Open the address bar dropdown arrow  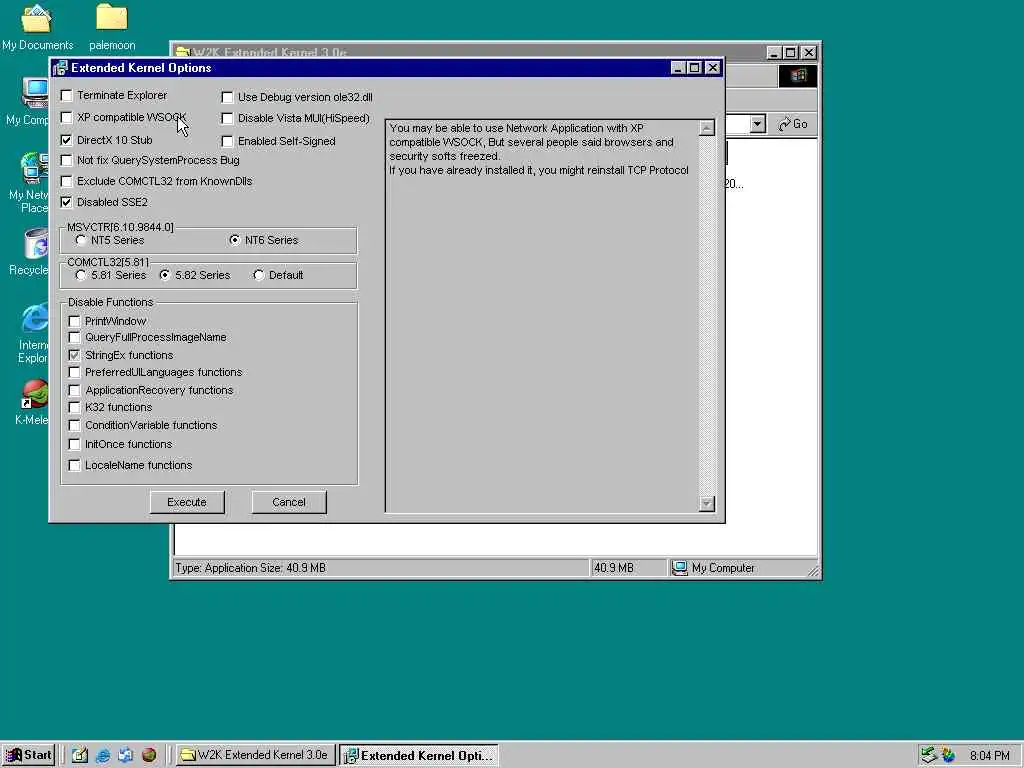point(758,124)
